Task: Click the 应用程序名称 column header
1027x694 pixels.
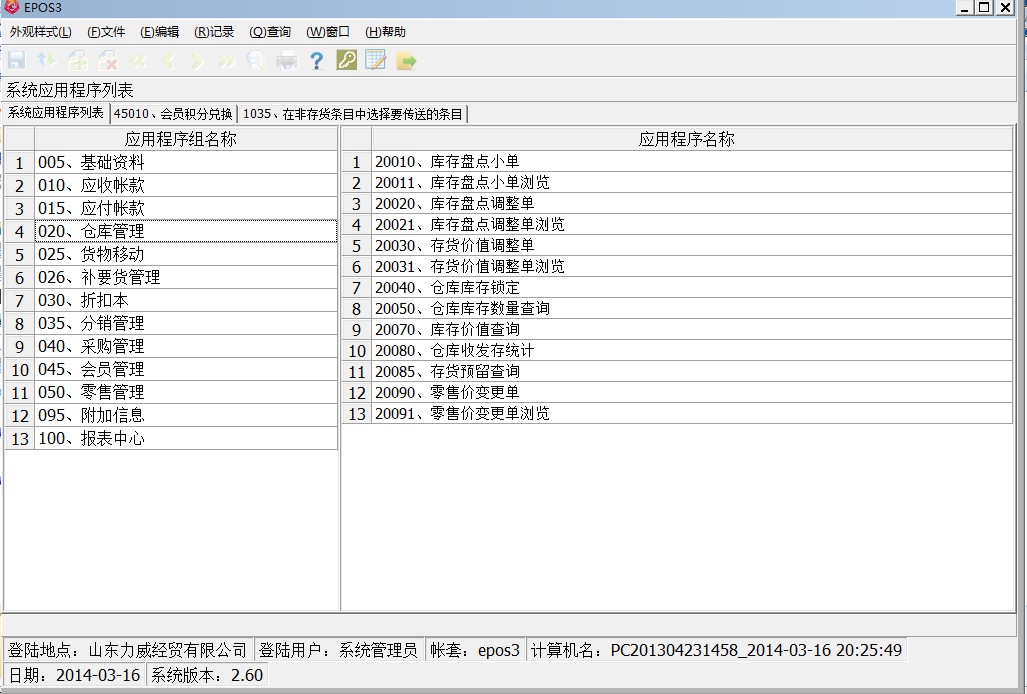Action: click(686, 139)
